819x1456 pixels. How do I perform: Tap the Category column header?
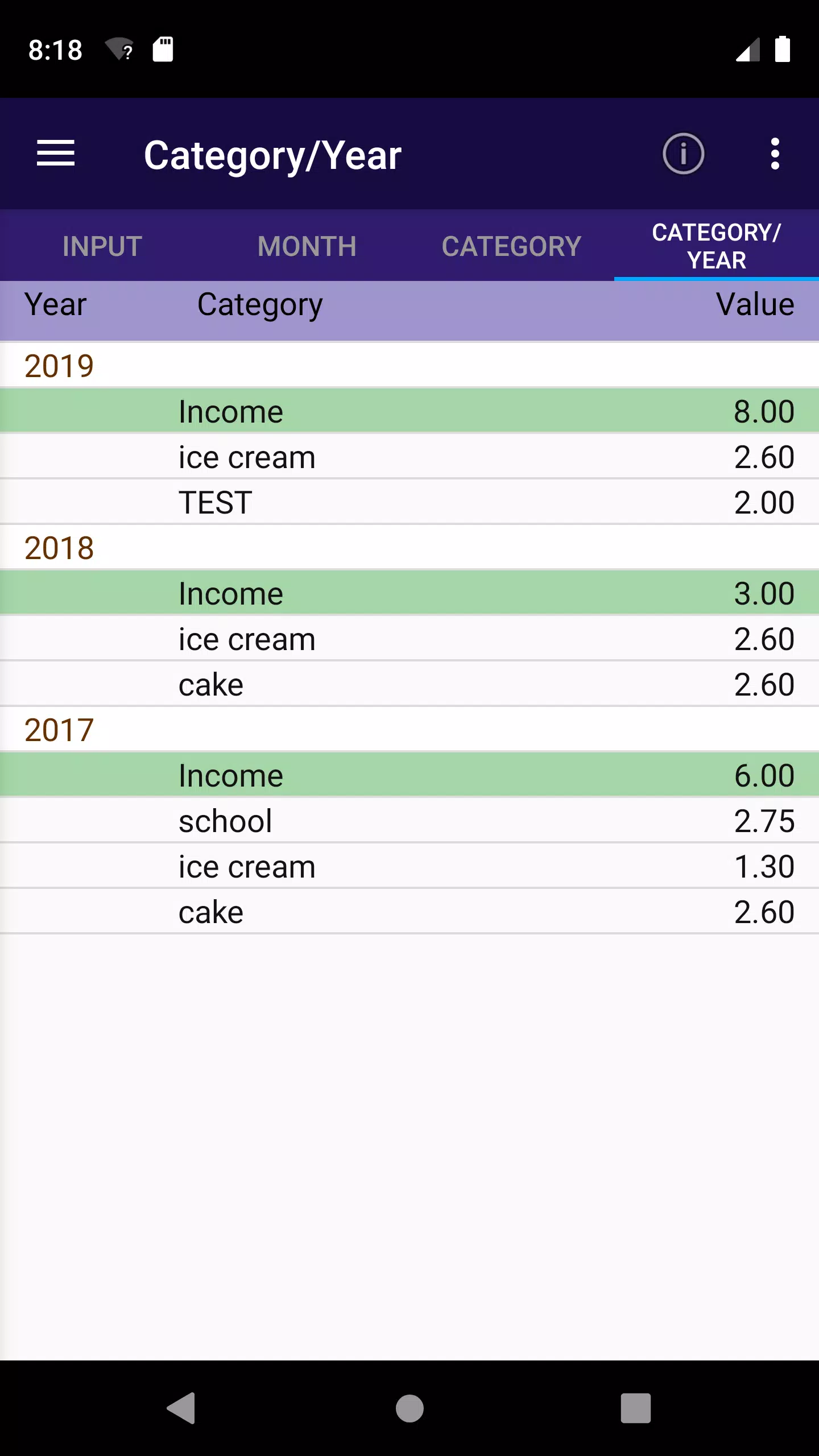pos(260,305)
